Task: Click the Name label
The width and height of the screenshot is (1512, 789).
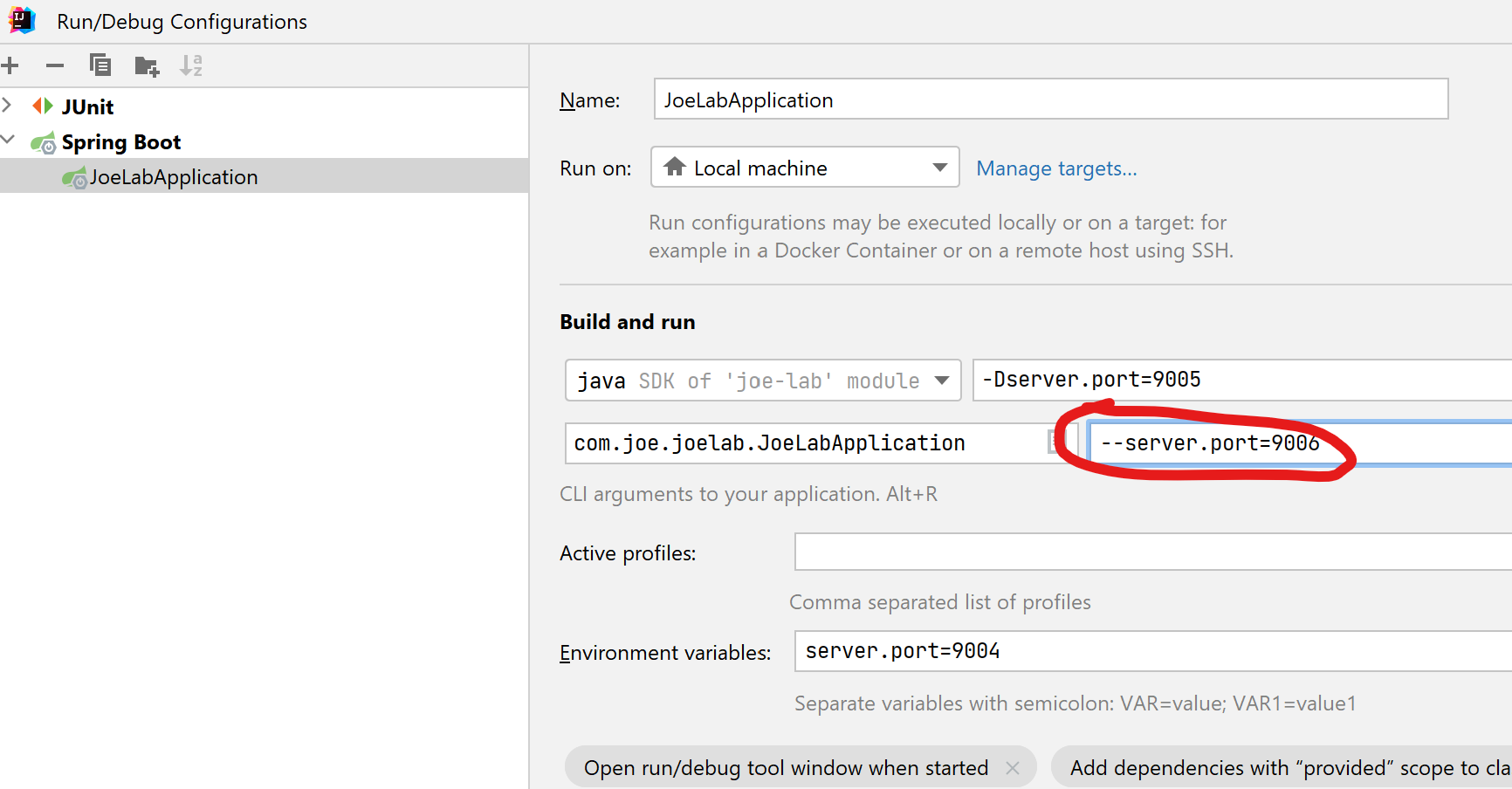Action: tap(590, 100)
